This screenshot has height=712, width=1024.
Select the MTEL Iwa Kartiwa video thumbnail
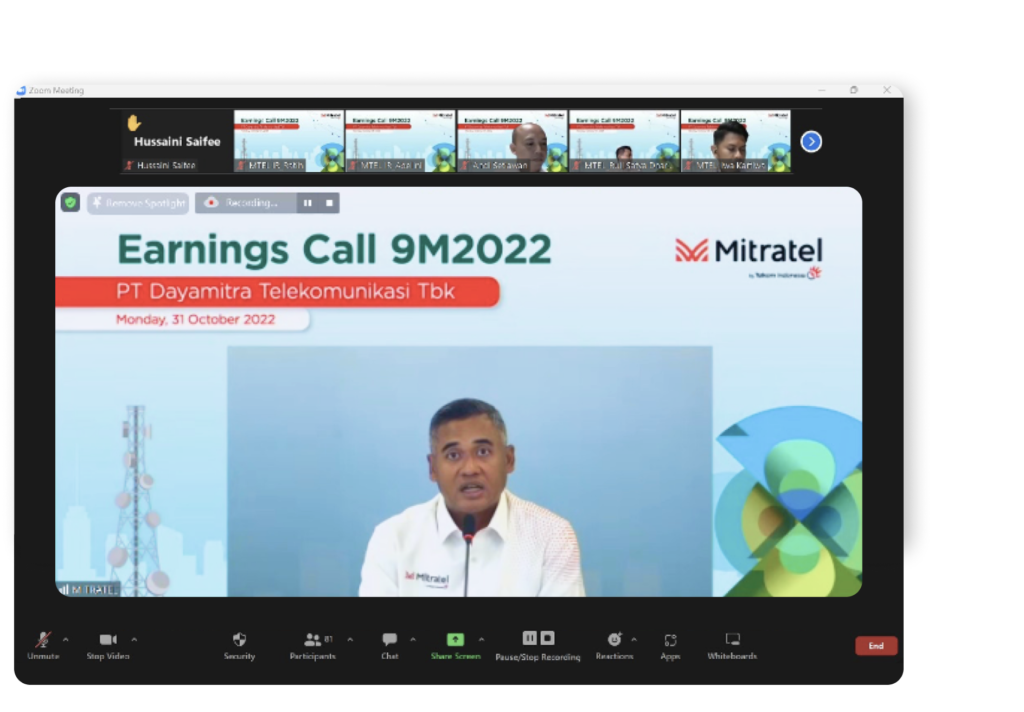(x=736, y=141)
